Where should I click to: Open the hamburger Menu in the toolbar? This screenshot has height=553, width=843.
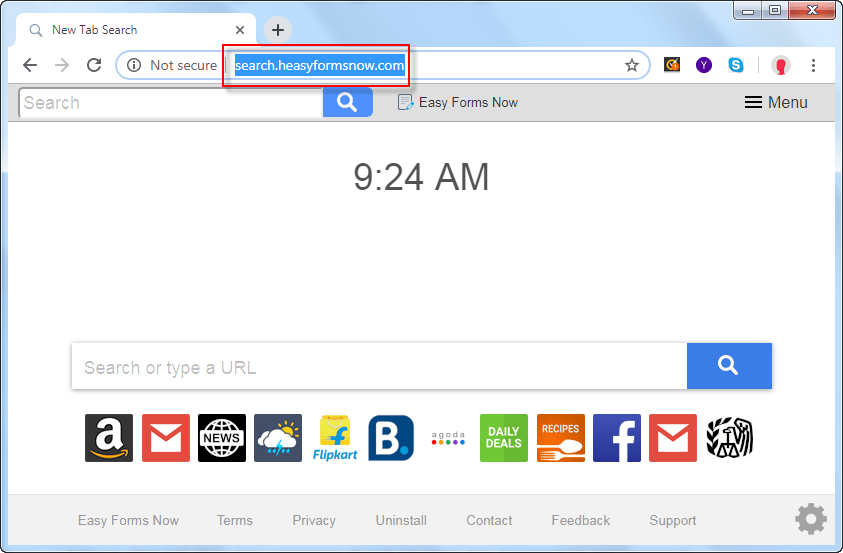pyautogui.click(x=776, y=102)
